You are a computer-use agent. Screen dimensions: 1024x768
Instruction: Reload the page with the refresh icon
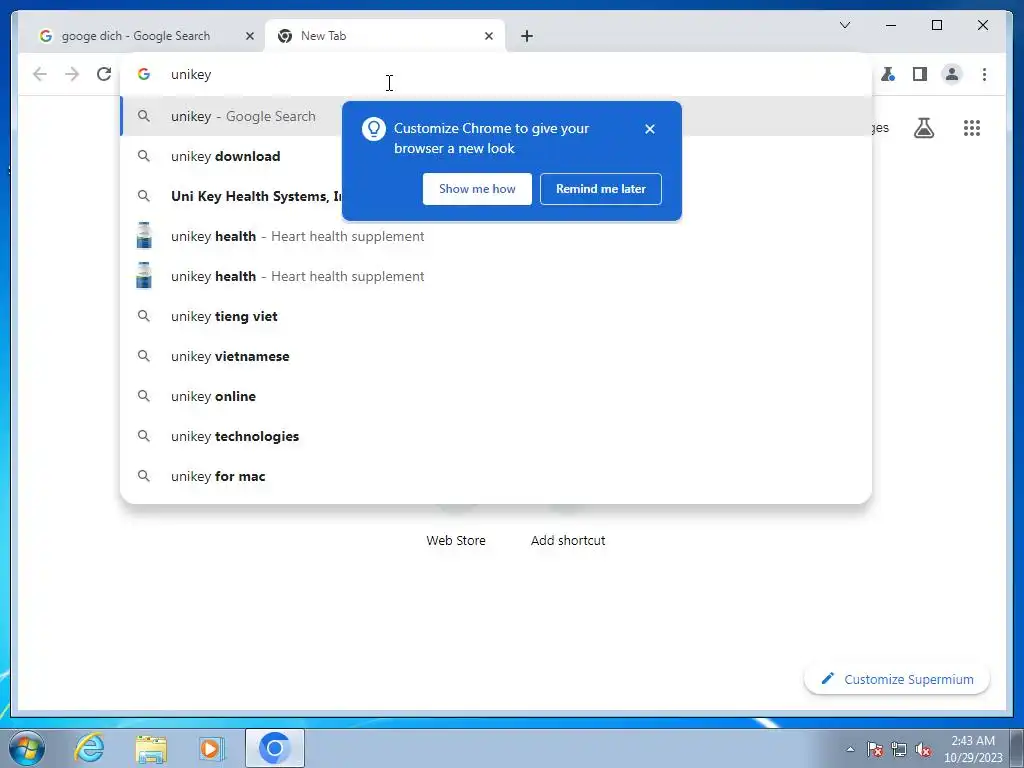point(104,74)
